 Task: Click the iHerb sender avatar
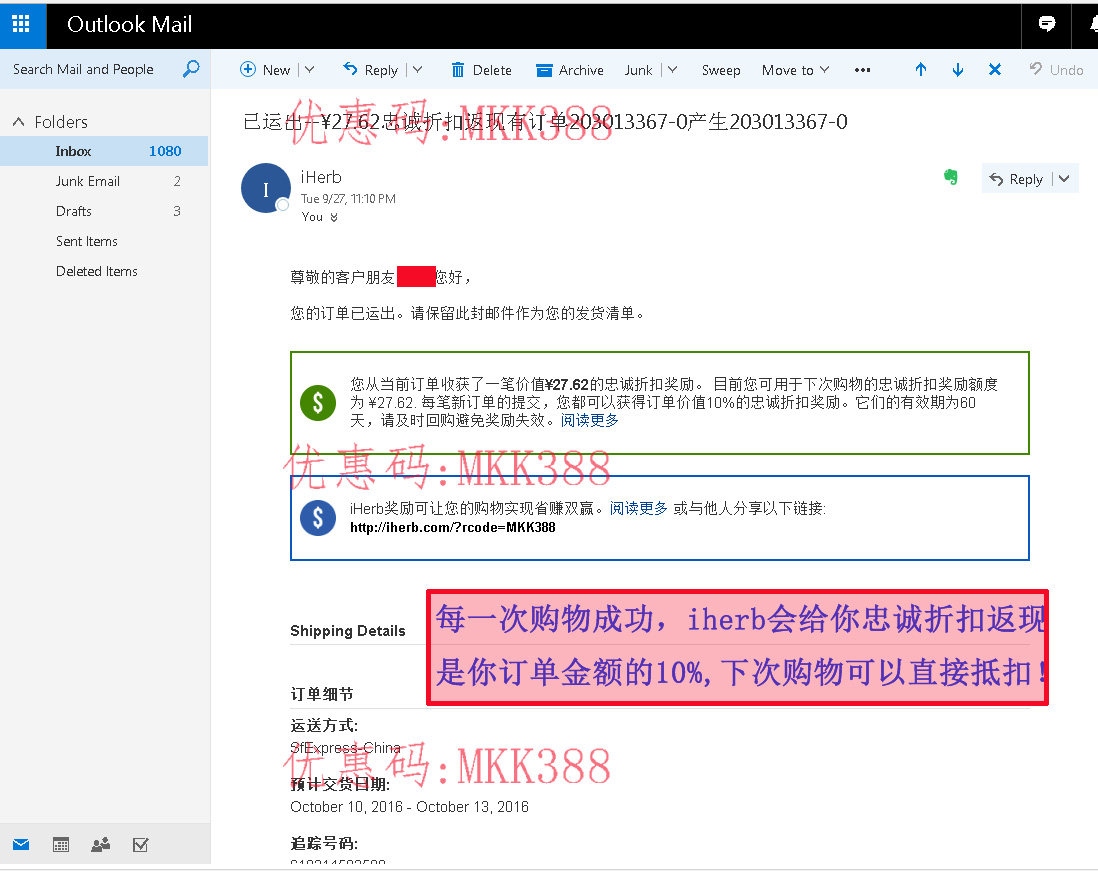(266, 188)
